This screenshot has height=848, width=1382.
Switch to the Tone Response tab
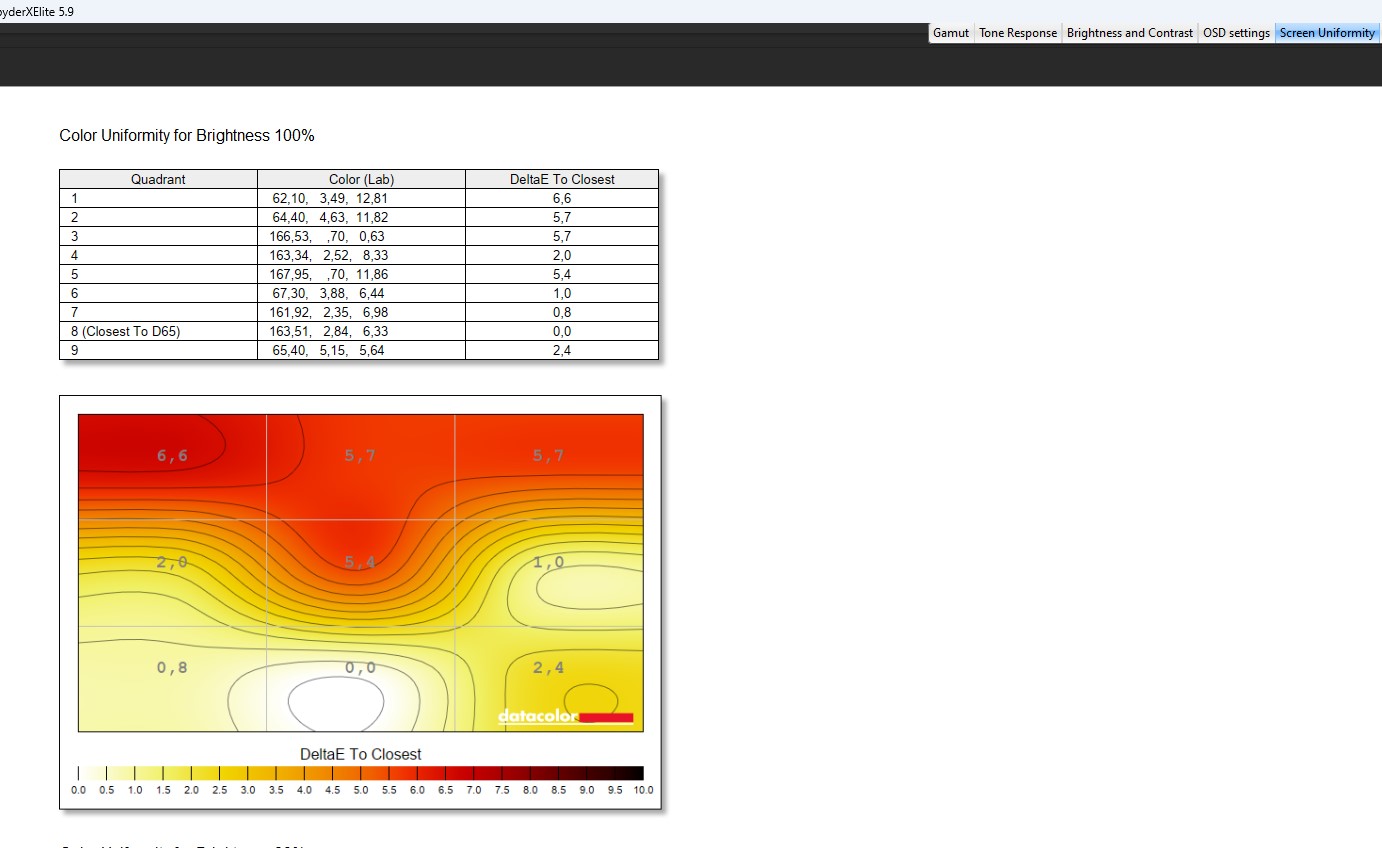(x=1017, y=33)
